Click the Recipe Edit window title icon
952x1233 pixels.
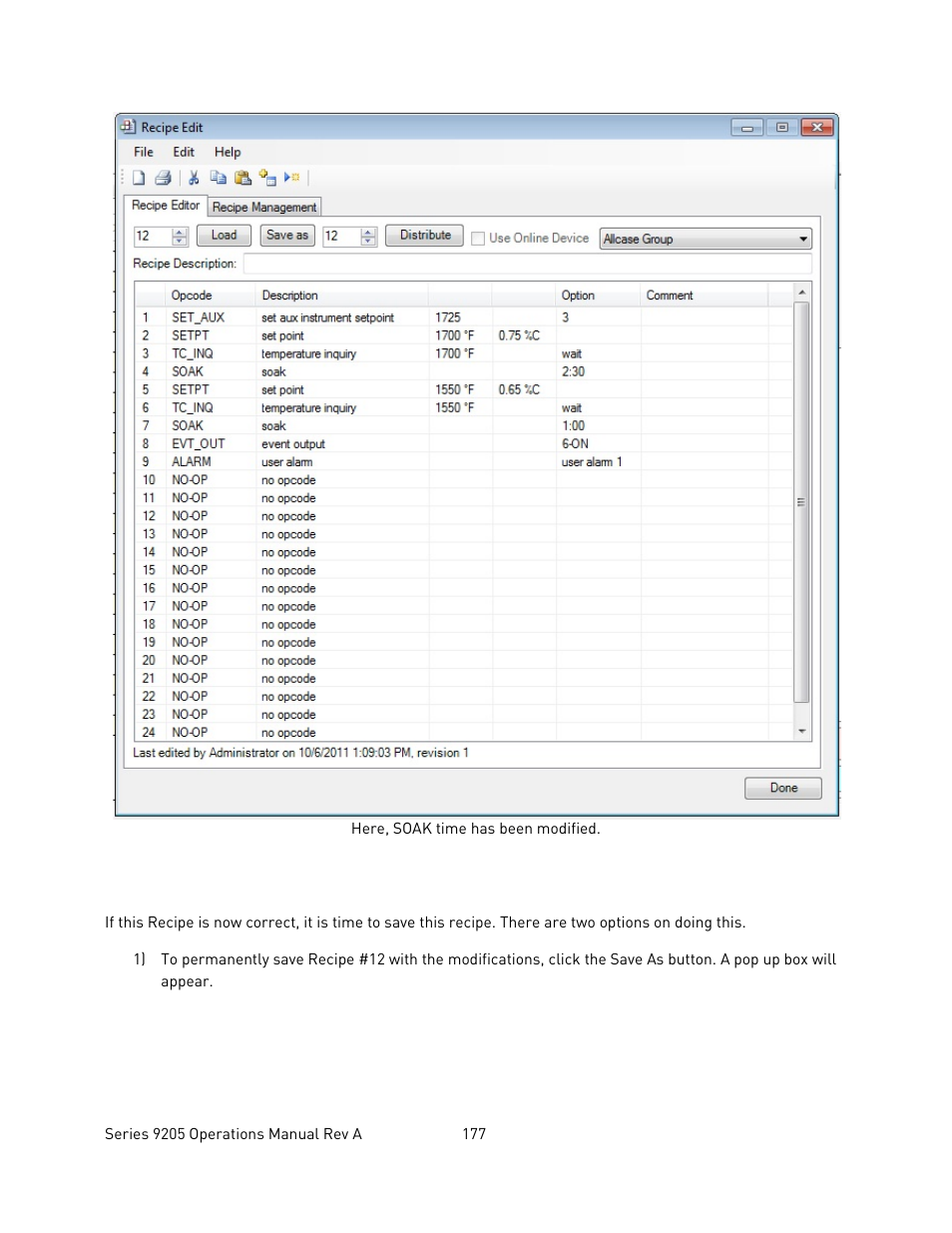pos(128,127)
